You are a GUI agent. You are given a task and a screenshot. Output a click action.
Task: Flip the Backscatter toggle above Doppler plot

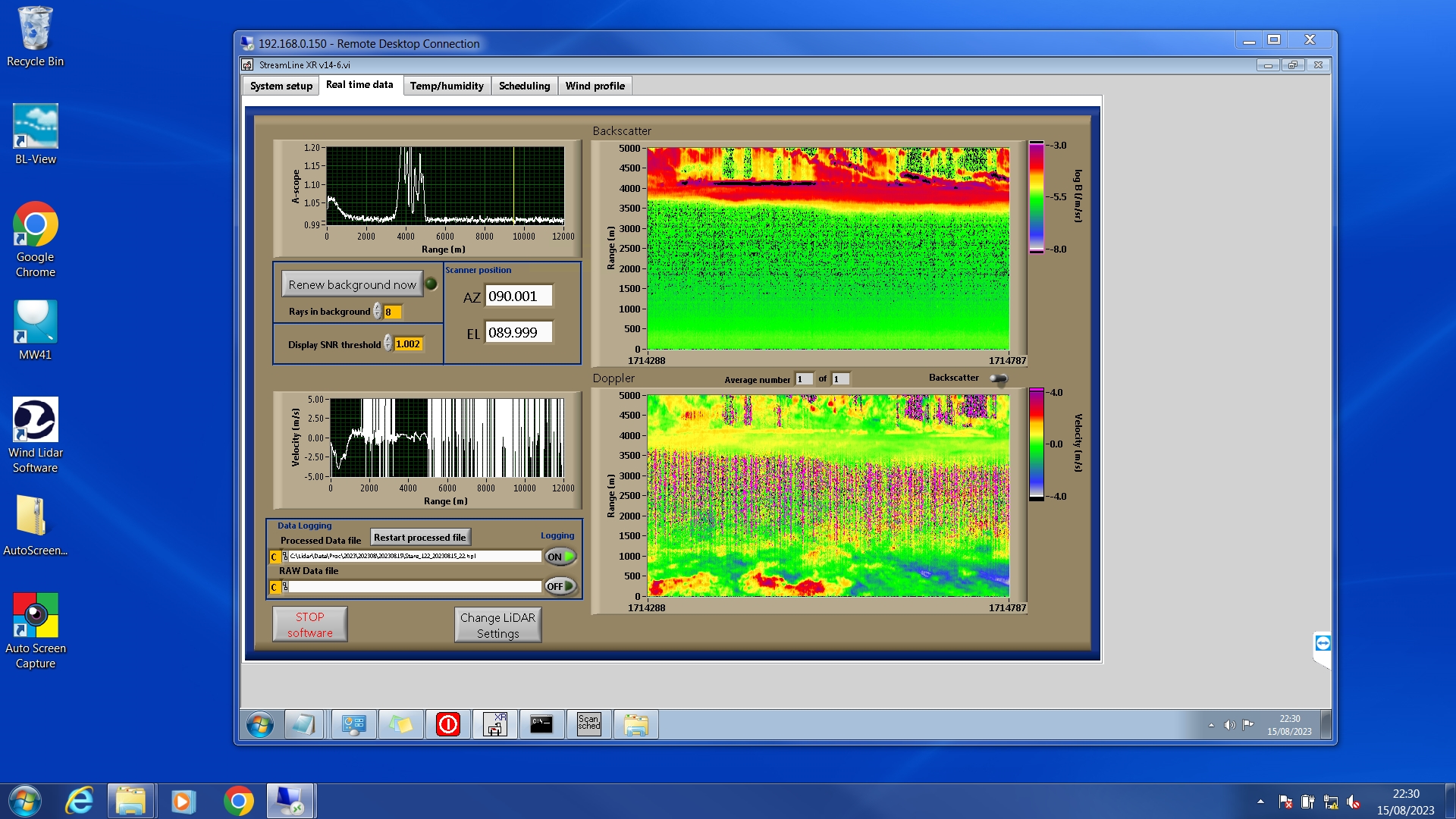coord(999,378)
